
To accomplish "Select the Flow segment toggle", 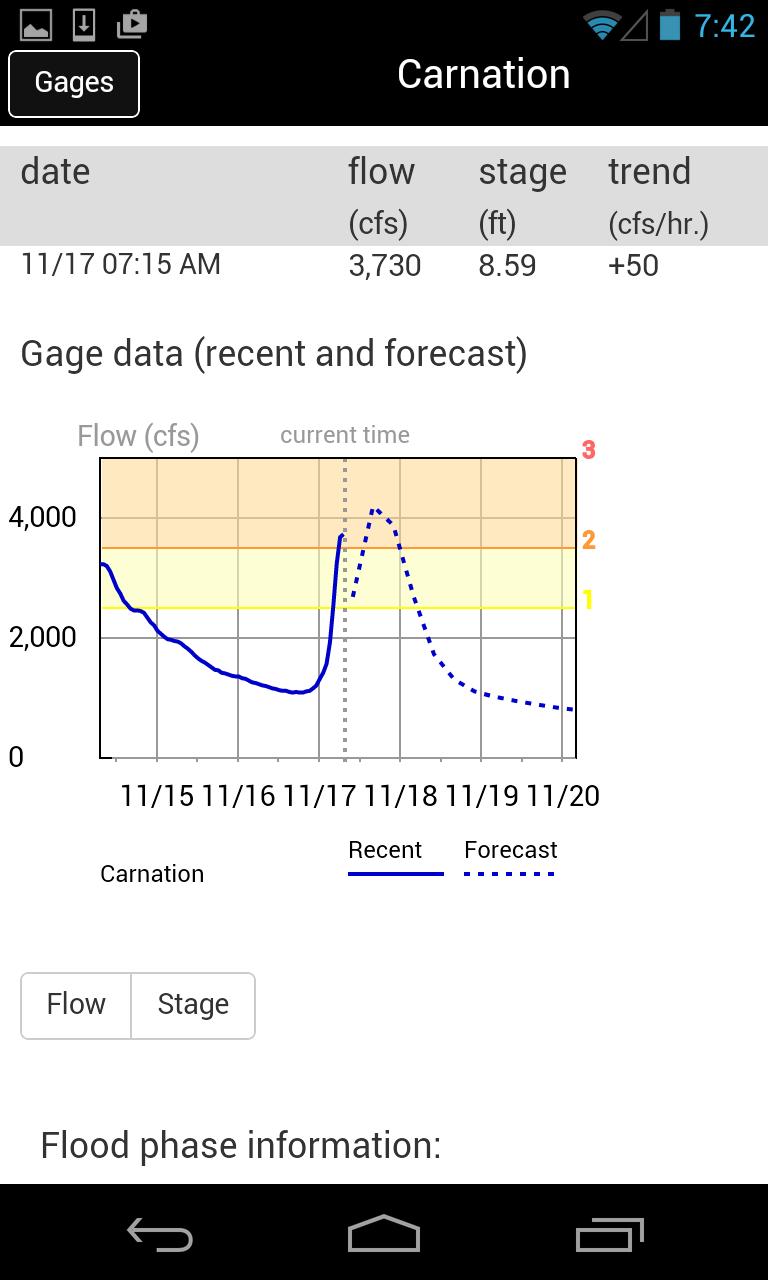I will click(76, 1005).
